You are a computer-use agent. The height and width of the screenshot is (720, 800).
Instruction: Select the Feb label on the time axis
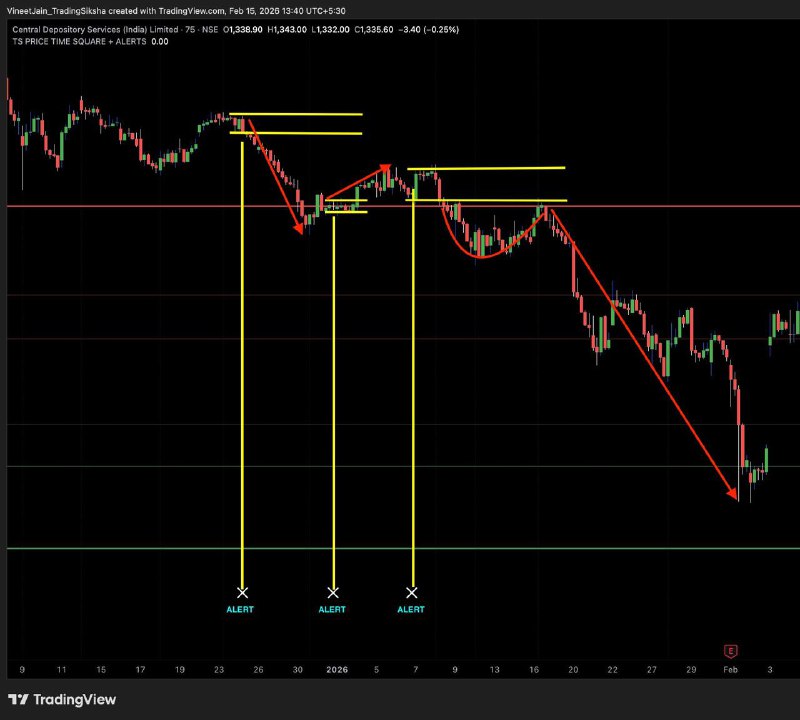point(730,669)
